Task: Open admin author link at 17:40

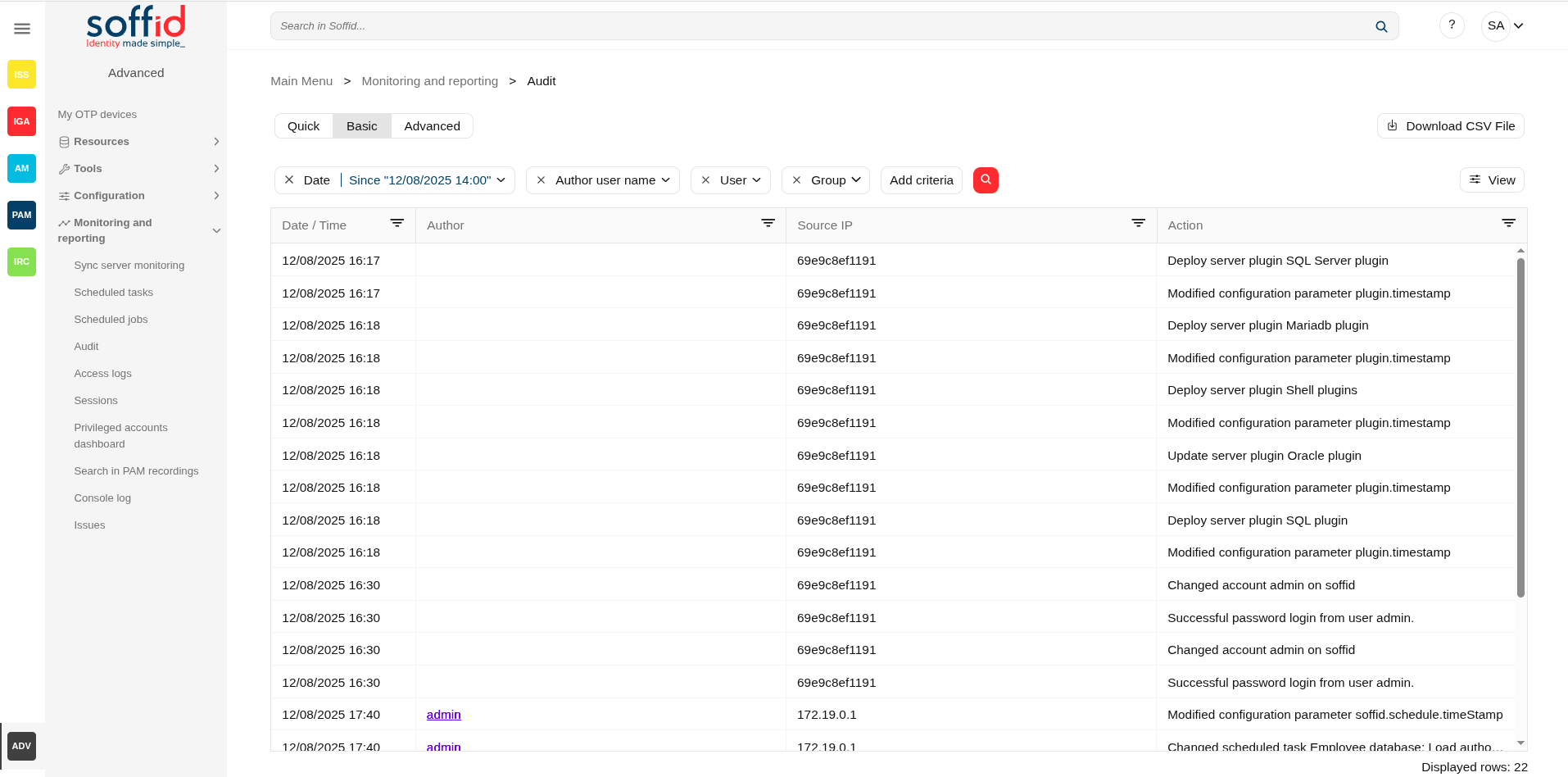Action: coord(444,715)
